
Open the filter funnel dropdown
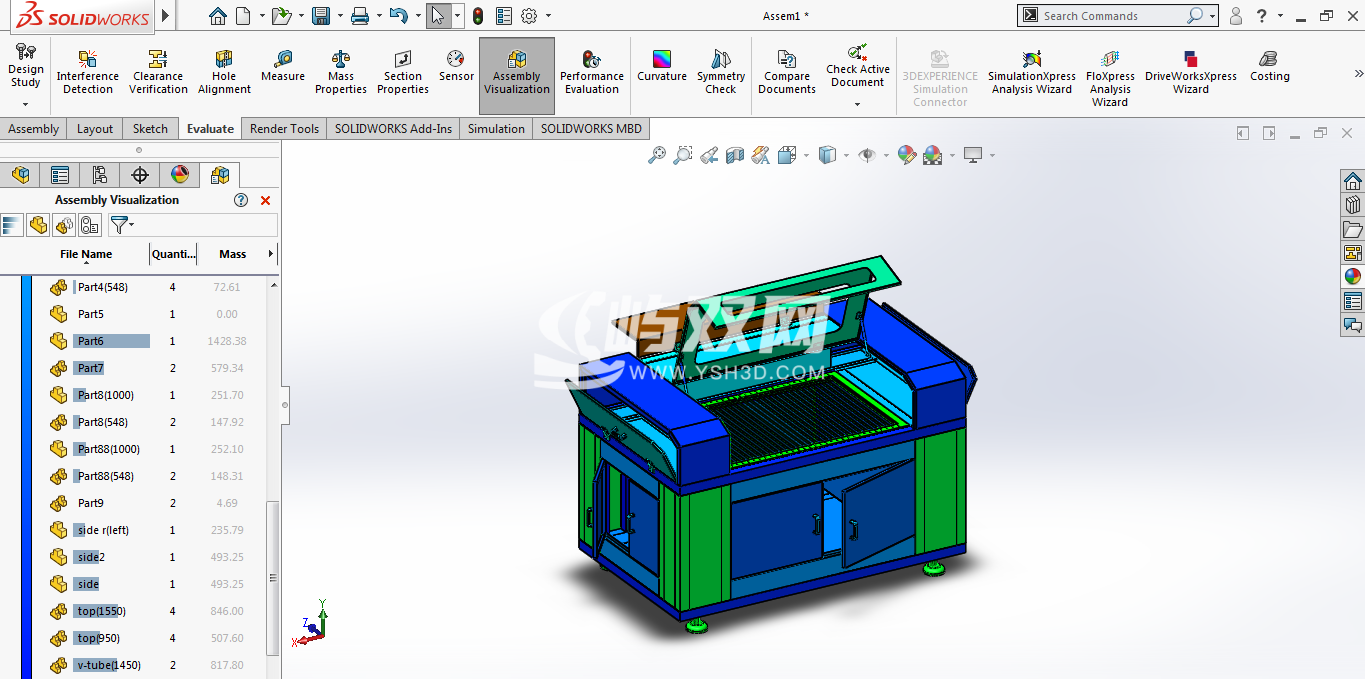tap(121, 225)
